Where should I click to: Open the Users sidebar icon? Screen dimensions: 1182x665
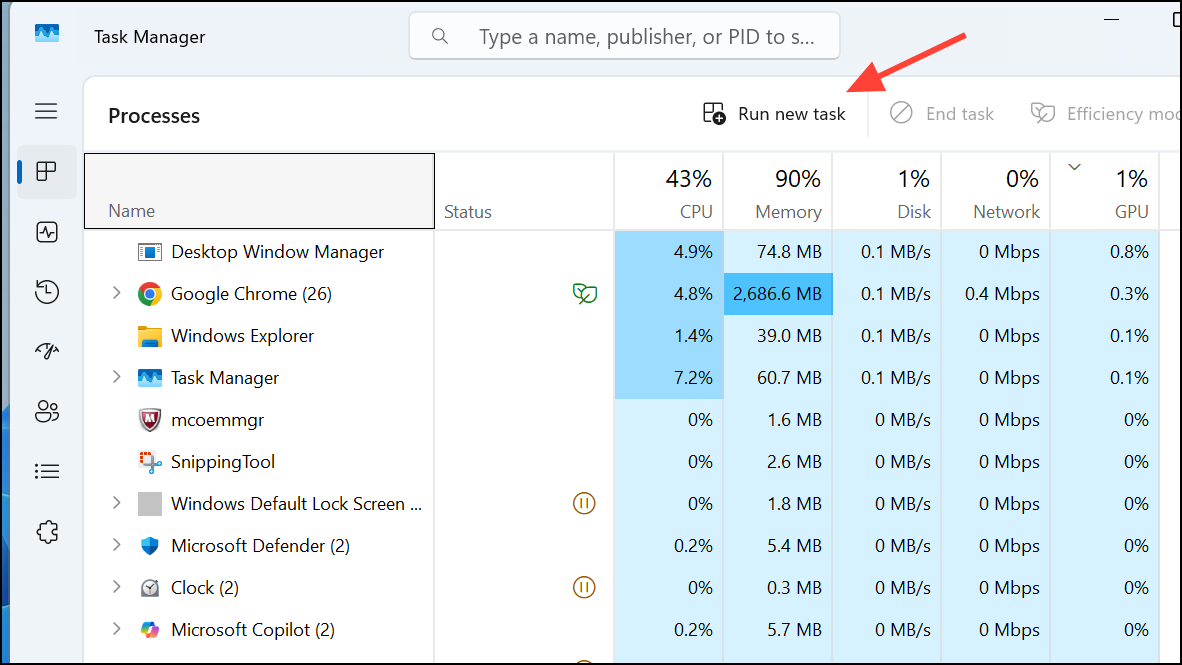click(46, 411)
